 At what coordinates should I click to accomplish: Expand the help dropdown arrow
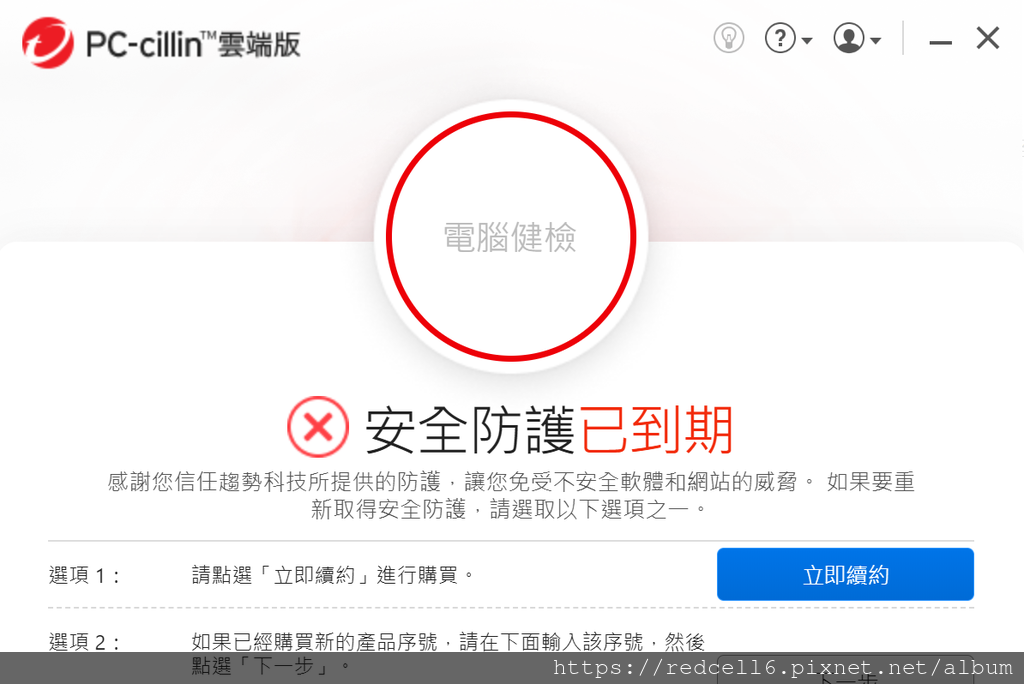point(807,41)
